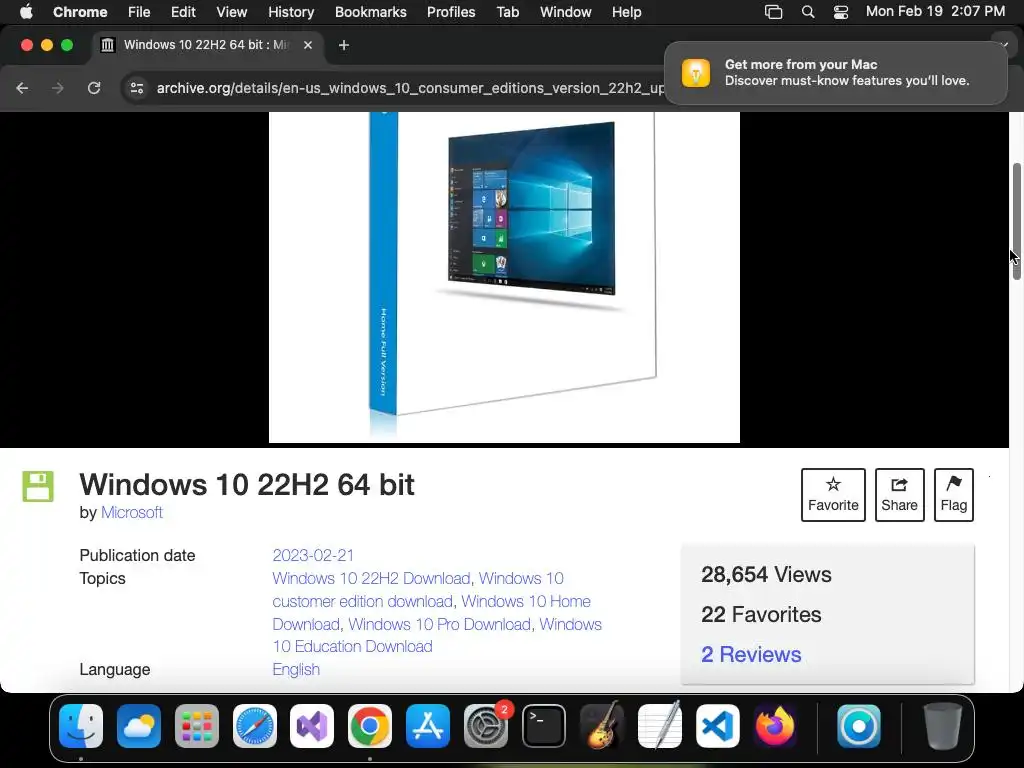Click the green floppy disk software icon
1024x768 pixels.
38,486
